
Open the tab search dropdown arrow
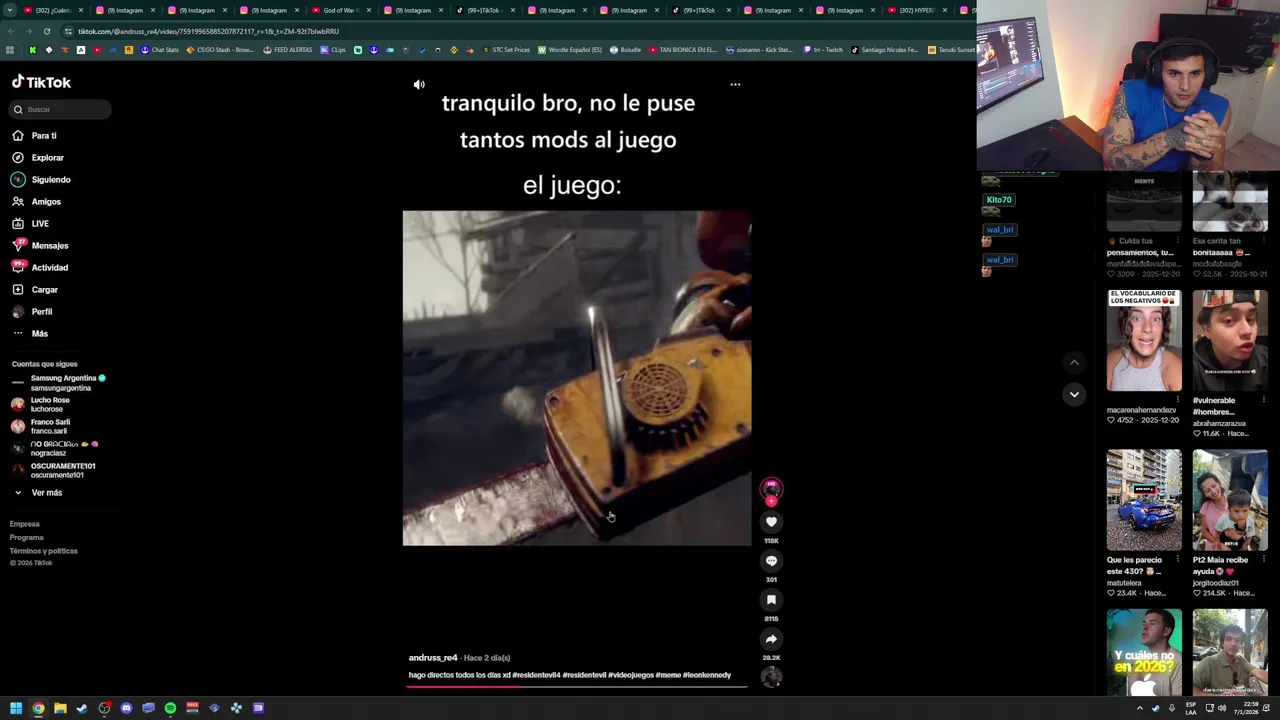(x=8, y=10)
